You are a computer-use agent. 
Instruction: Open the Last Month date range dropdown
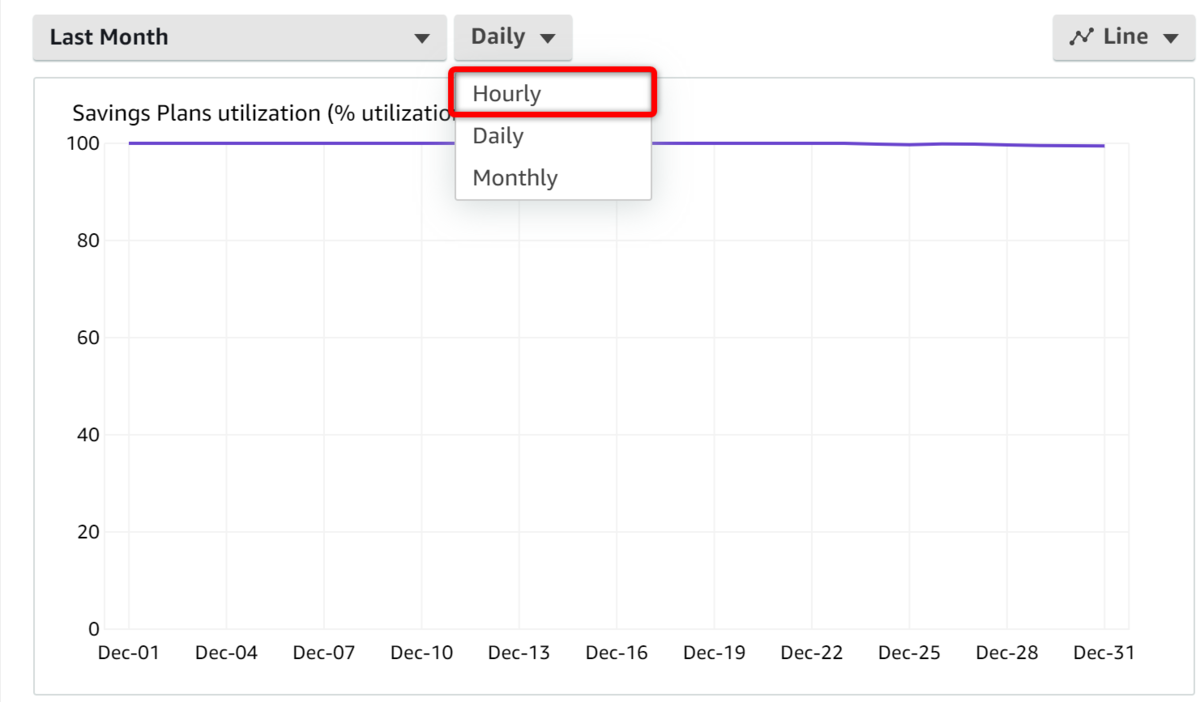coord(239,37)
